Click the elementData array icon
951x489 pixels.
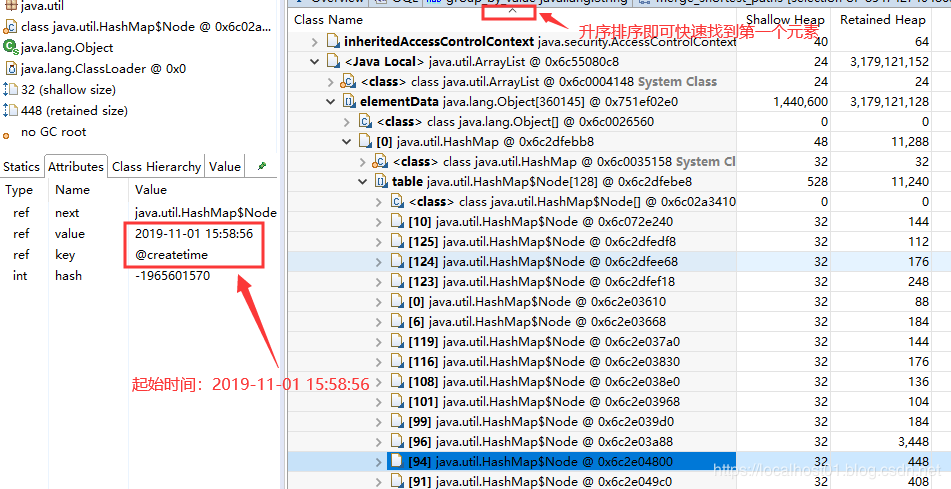[349, 101]
